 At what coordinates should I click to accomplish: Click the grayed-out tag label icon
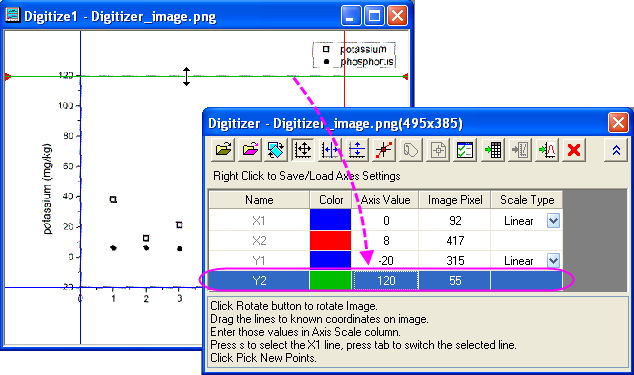tap(411, 150)
